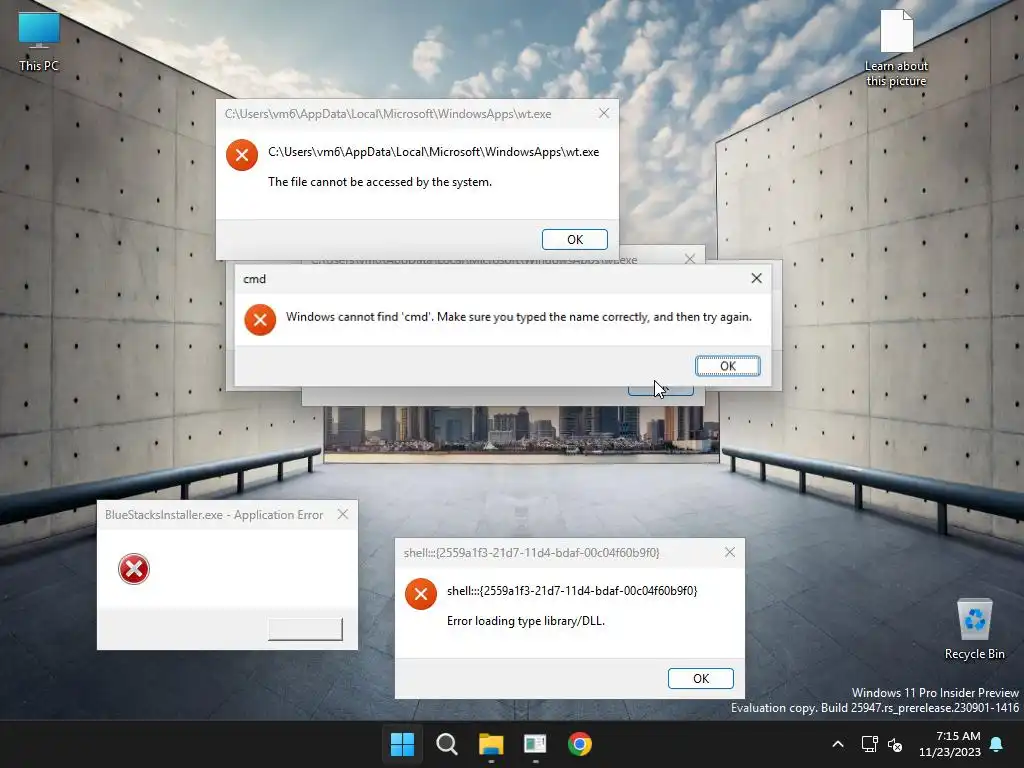Launch Google Chrome from taskbar

tap(580, 744)
